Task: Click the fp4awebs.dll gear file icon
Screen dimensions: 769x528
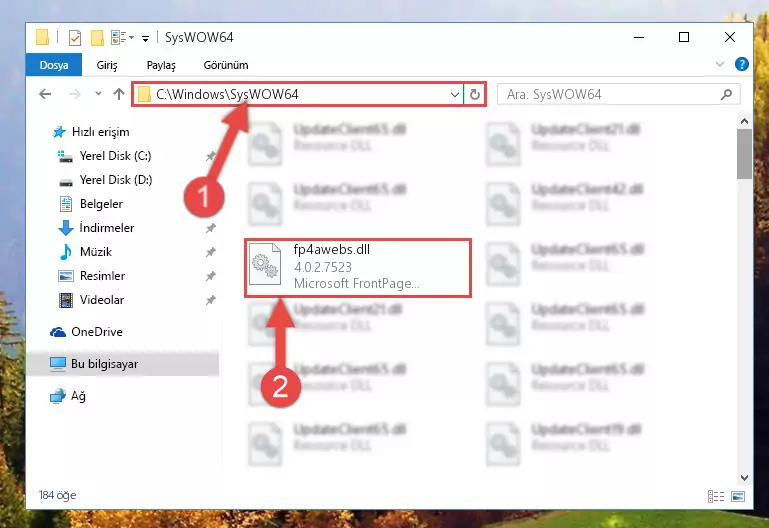Action: [x=265, y=265]
